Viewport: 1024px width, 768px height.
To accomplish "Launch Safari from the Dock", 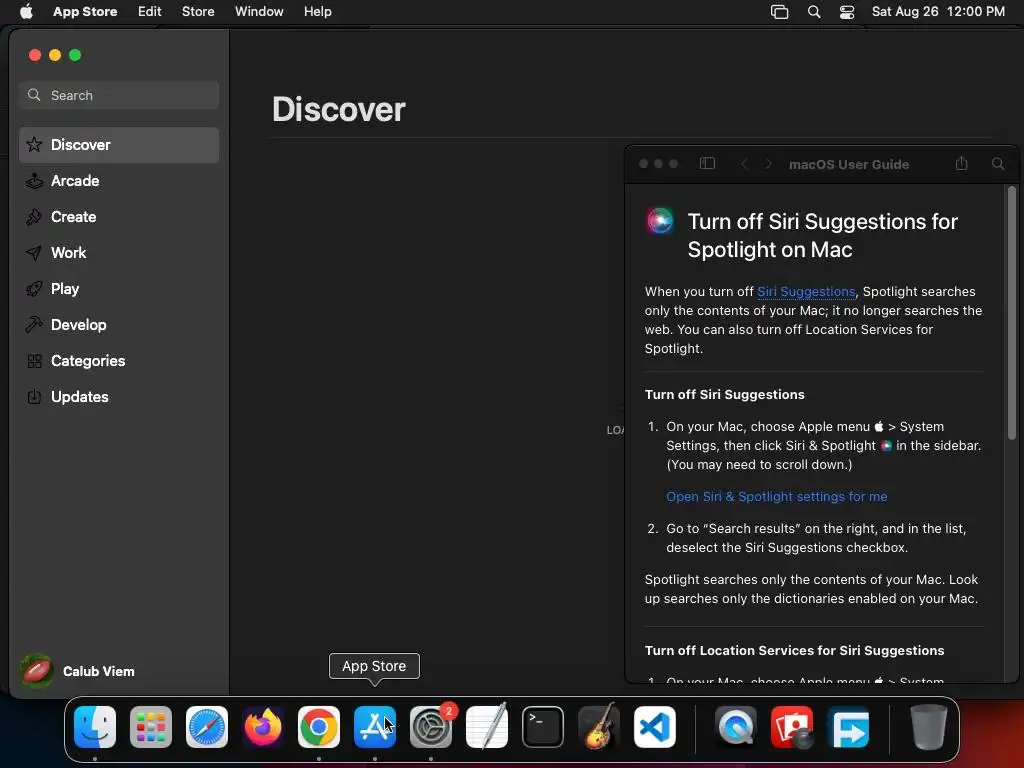I will pyautogui.click(x=207, y=727).
